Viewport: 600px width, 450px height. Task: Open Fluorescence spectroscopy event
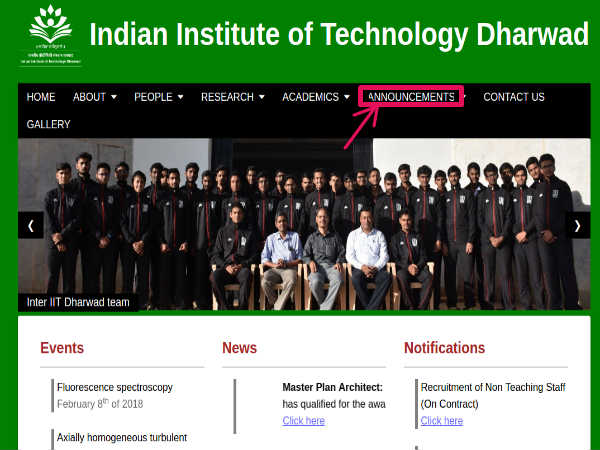coord(115,387)
